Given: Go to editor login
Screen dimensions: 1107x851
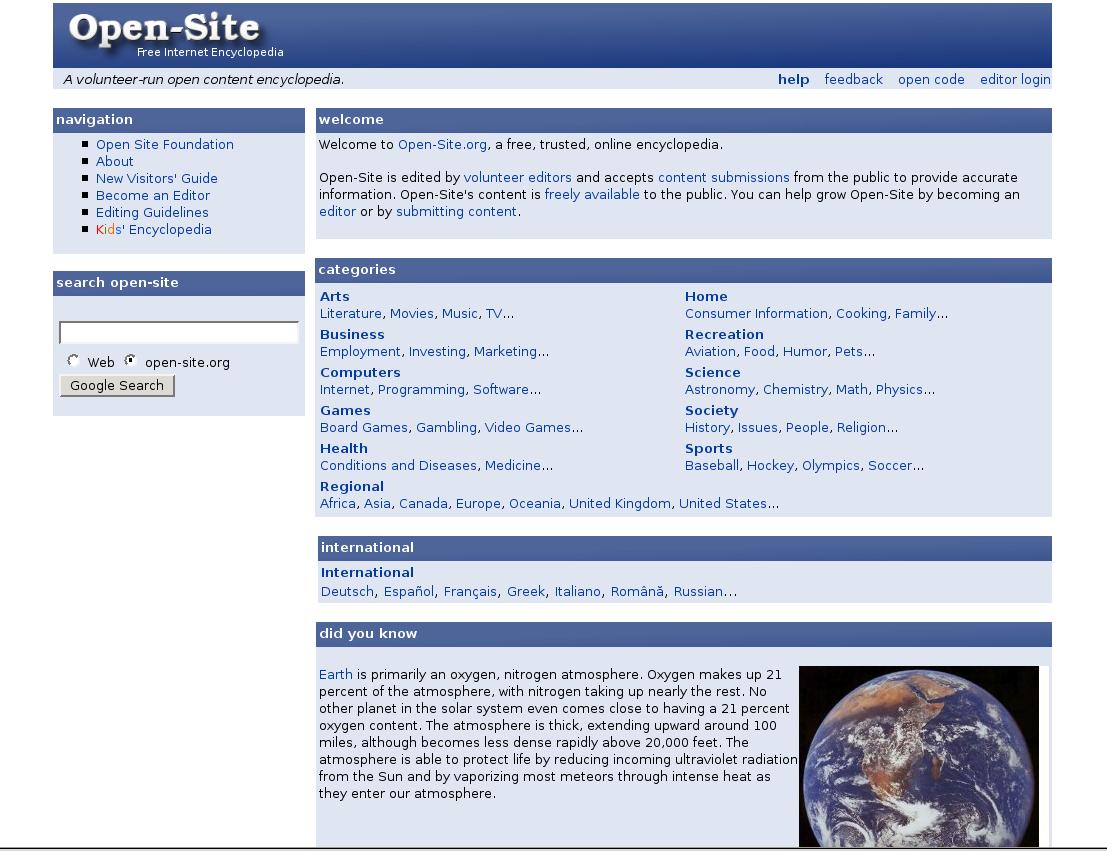Looking at the screenshot, I should click(1015, 79).
